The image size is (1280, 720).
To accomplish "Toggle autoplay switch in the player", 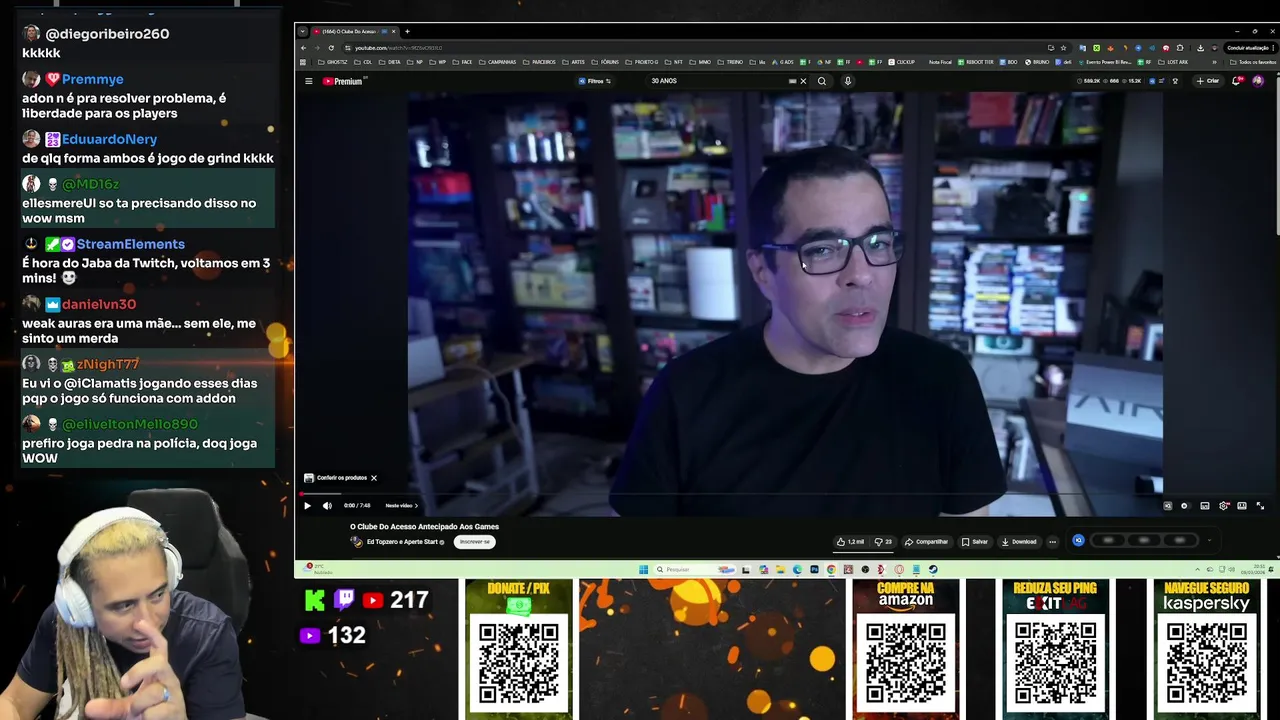I will pyautogui.click(x=1186, y=506).
